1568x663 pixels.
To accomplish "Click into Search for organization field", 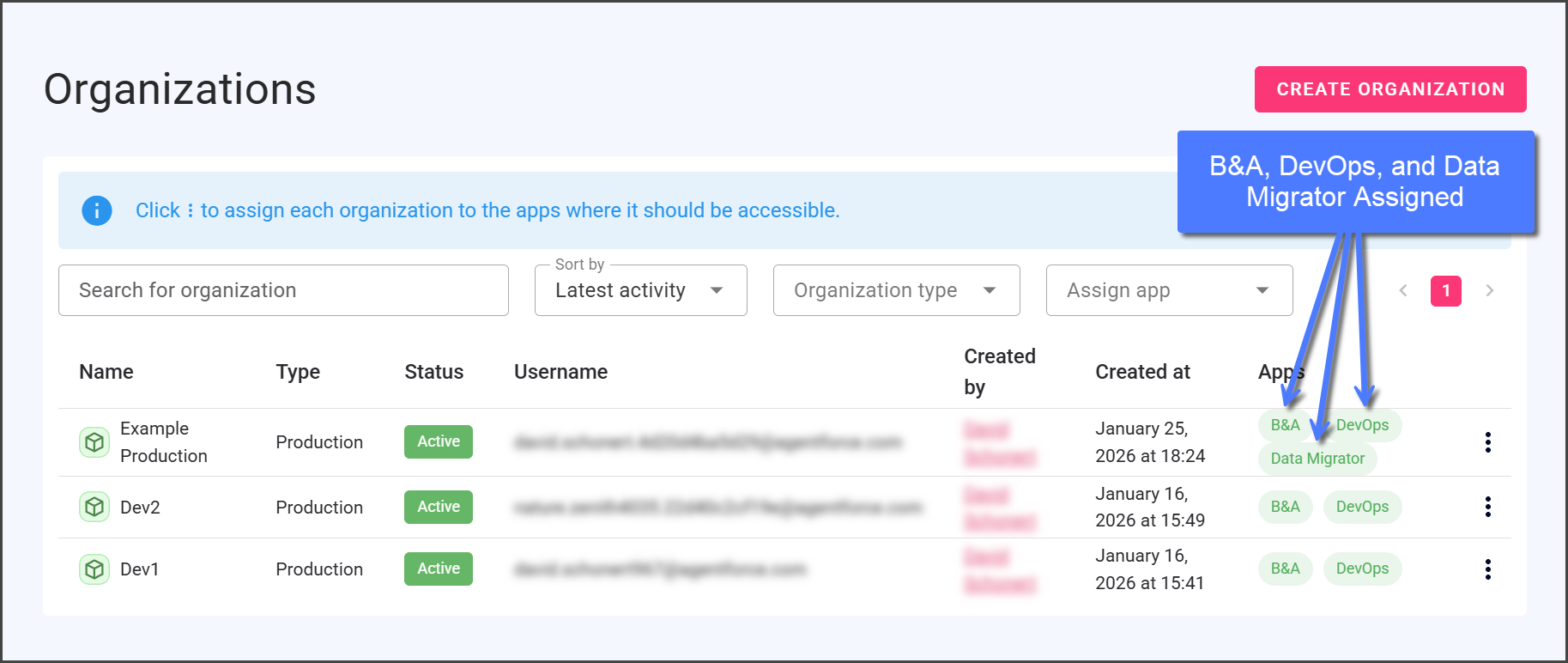I will tap(283, 291).
